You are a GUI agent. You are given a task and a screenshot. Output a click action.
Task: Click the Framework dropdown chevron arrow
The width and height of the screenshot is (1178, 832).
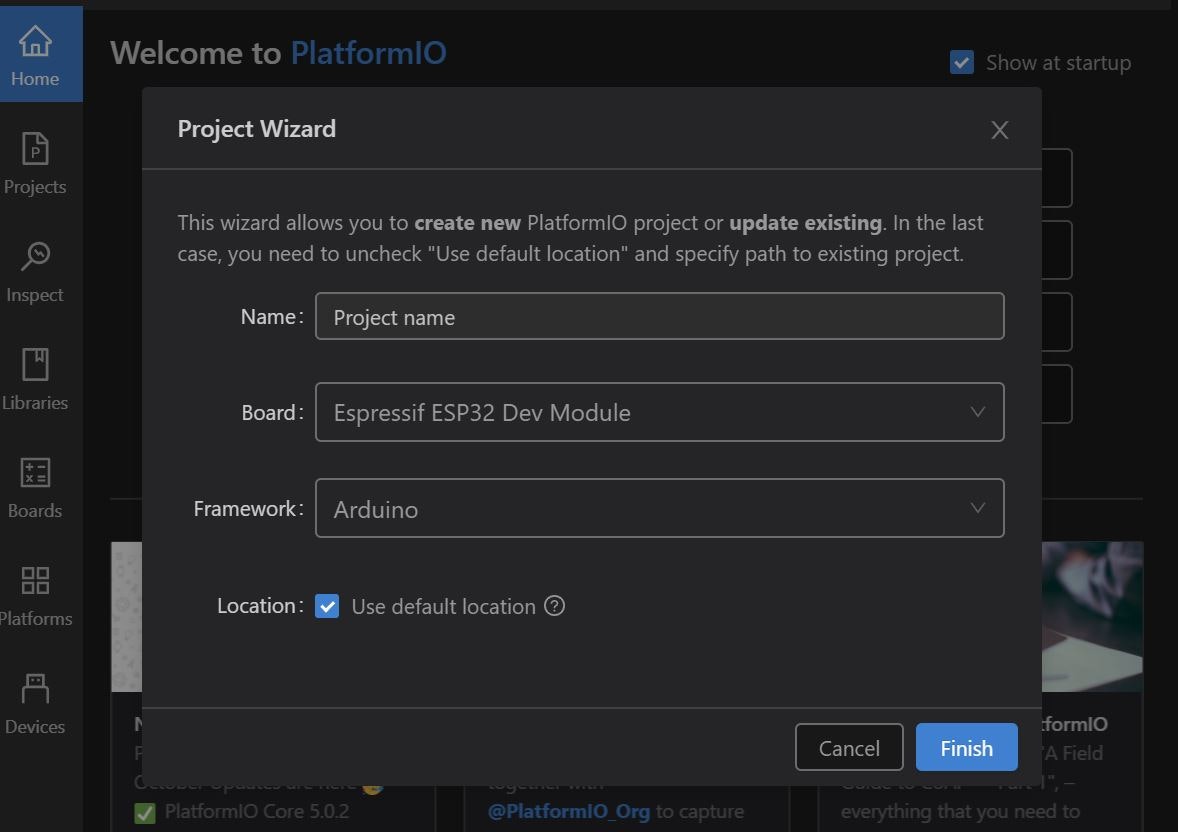pyautogui.click(x=978, y=509)
